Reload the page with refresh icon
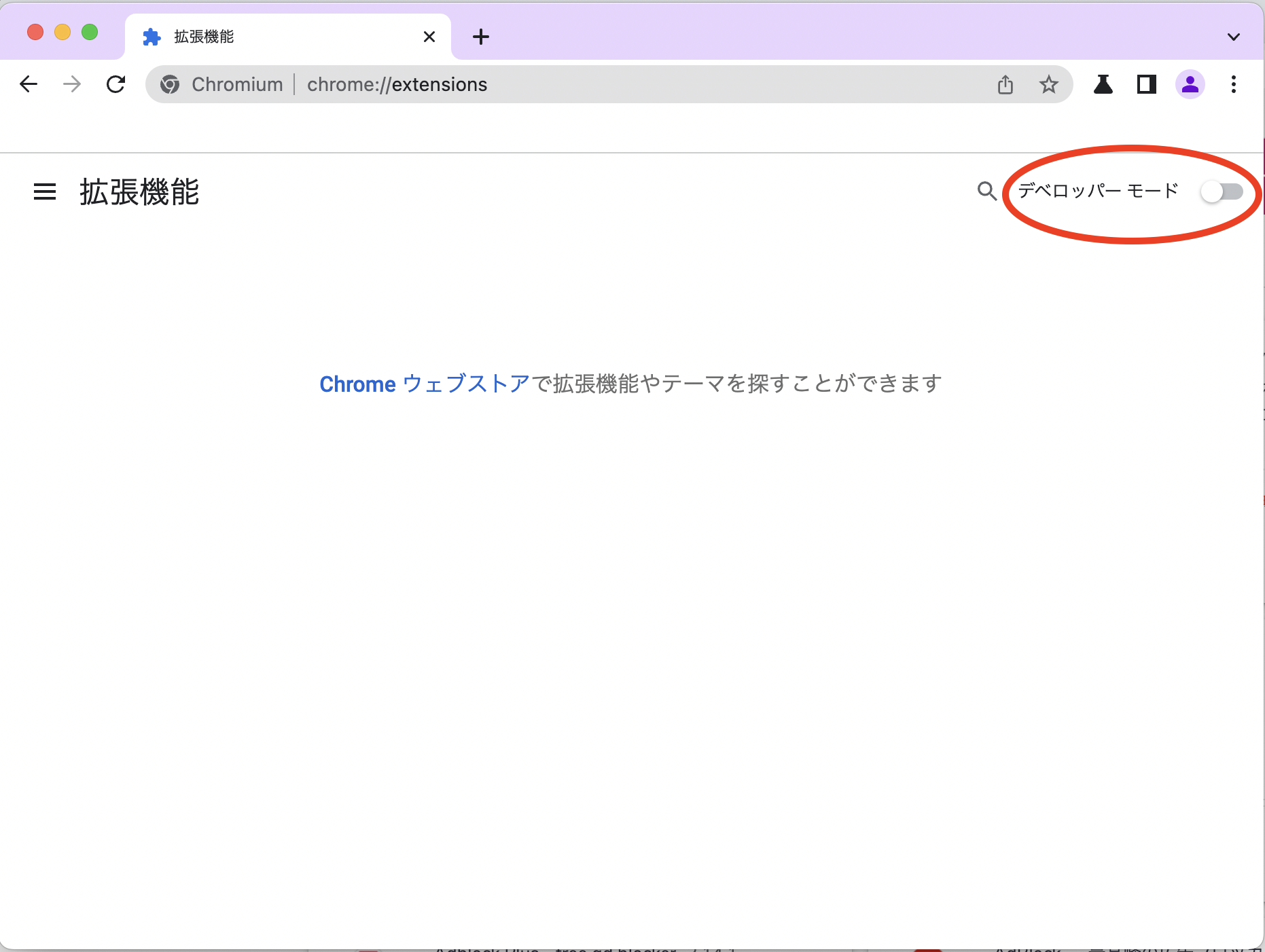This screenshot has height=952, width=1265. click(116, 84)
